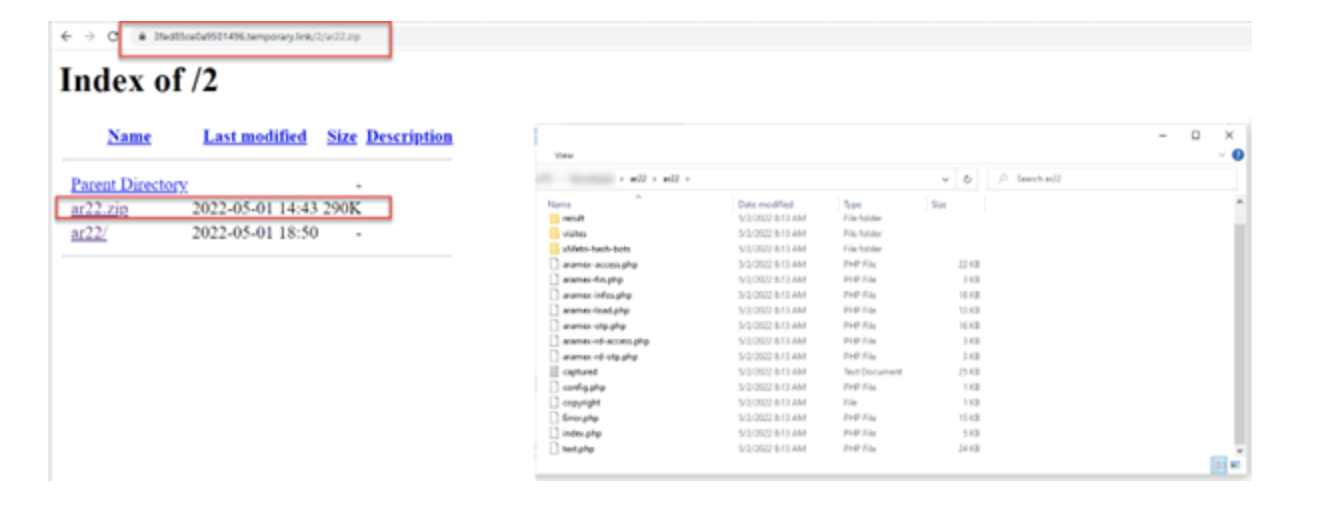Open the View ribbon tab
This screenshot has height=518, width=1334.
(x=564, y=156)
